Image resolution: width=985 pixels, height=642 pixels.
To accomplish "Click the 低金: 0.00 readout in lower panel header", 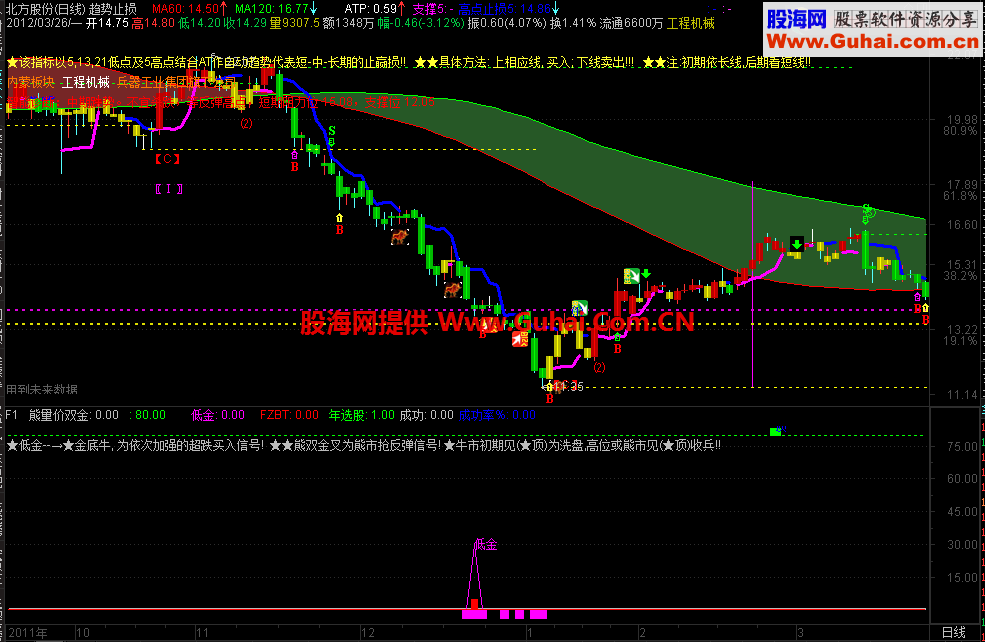I will coord(217,415).
